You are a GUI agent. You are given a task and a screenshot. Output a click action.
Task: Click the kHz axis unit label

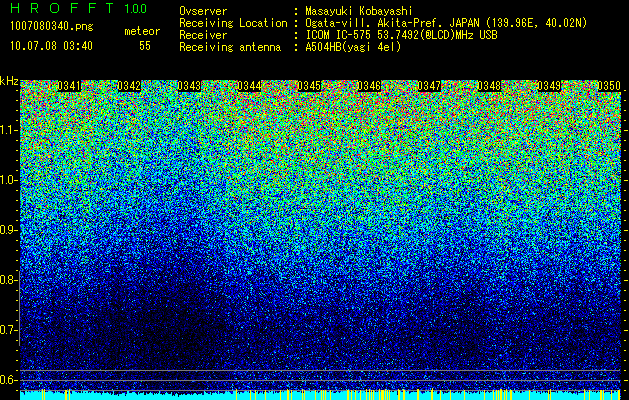[9, 81]
